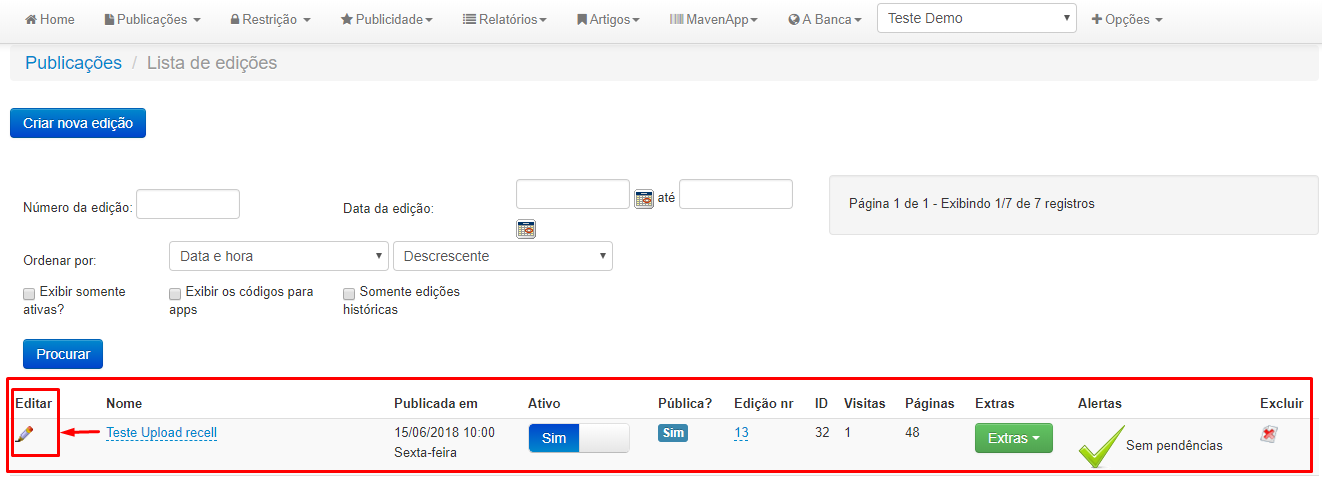This screenshot has height=477, width=1322.
Task: Click the red delete icon under Excluir
Action: click(1268, 434)
